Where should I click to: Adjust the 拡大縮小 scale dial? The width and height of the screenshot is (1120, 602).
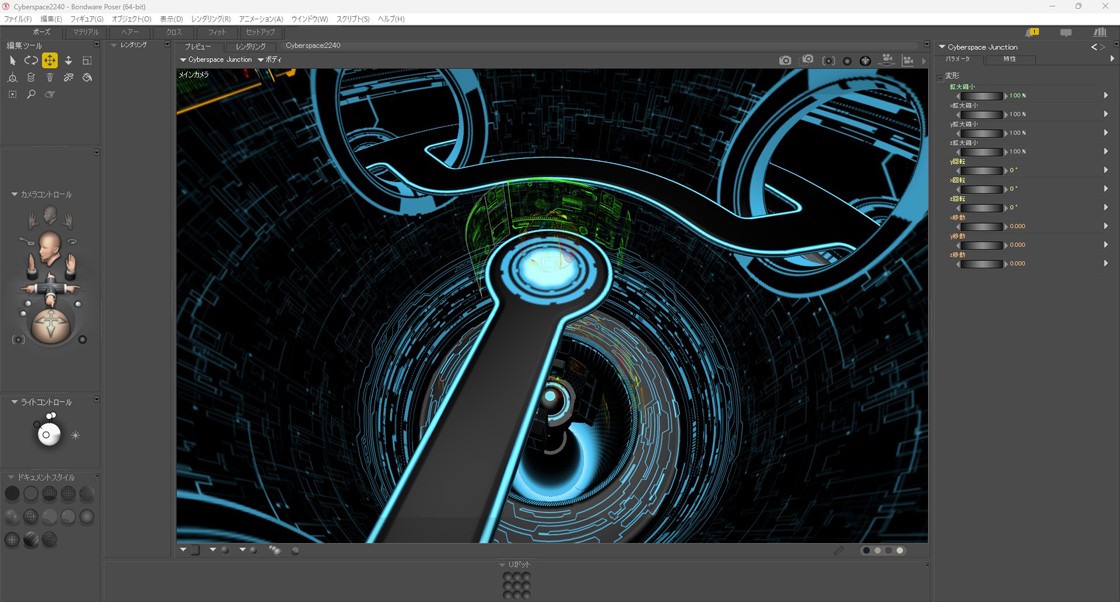[982, 96]
